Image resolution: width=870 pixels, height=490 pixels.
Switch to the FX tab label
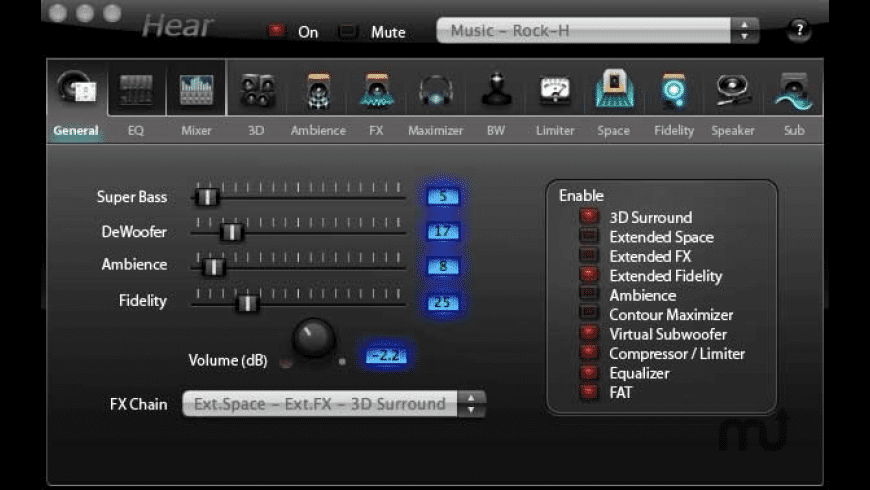376,131
